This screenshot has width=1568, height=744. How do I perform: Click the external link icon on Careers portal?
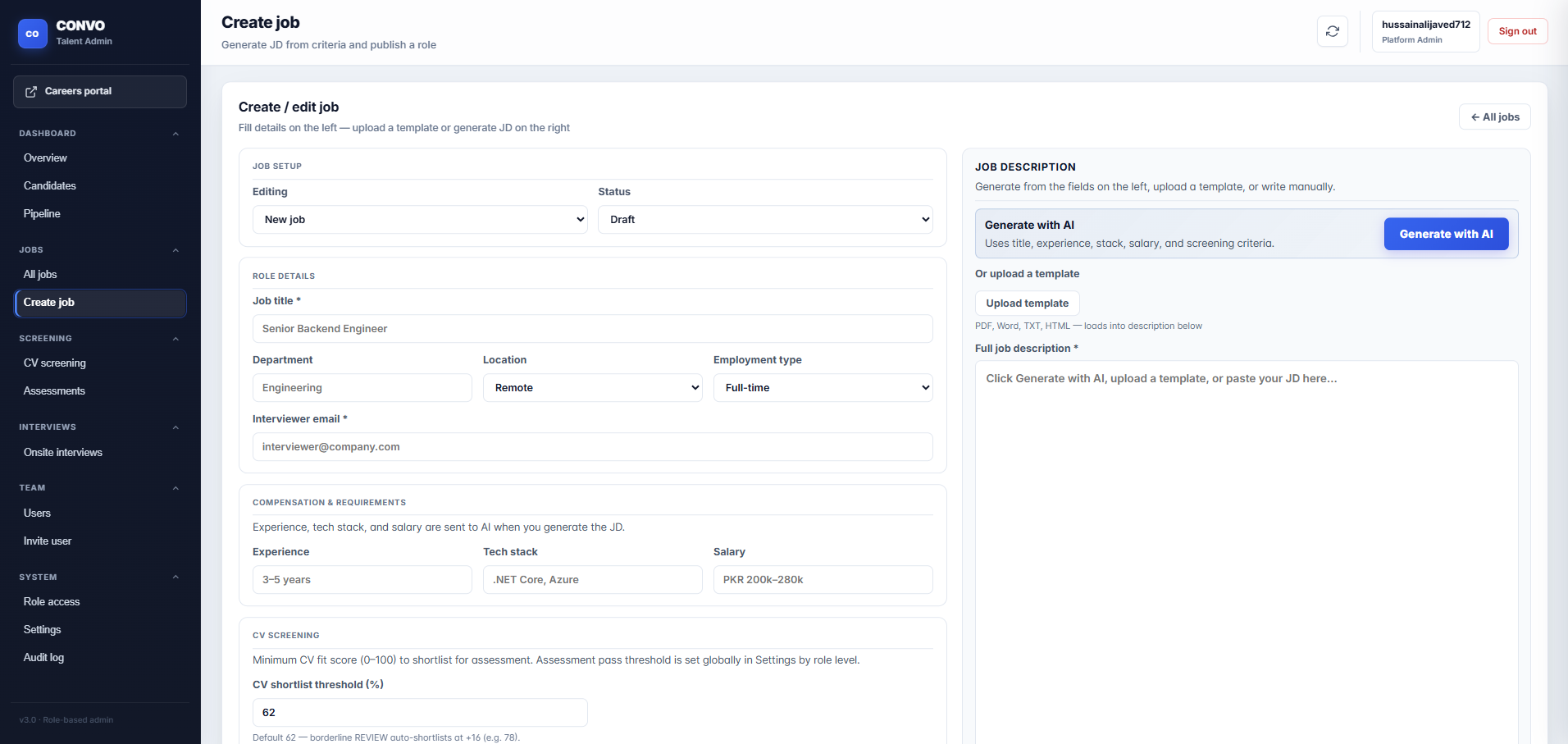(x=31, y=92)
